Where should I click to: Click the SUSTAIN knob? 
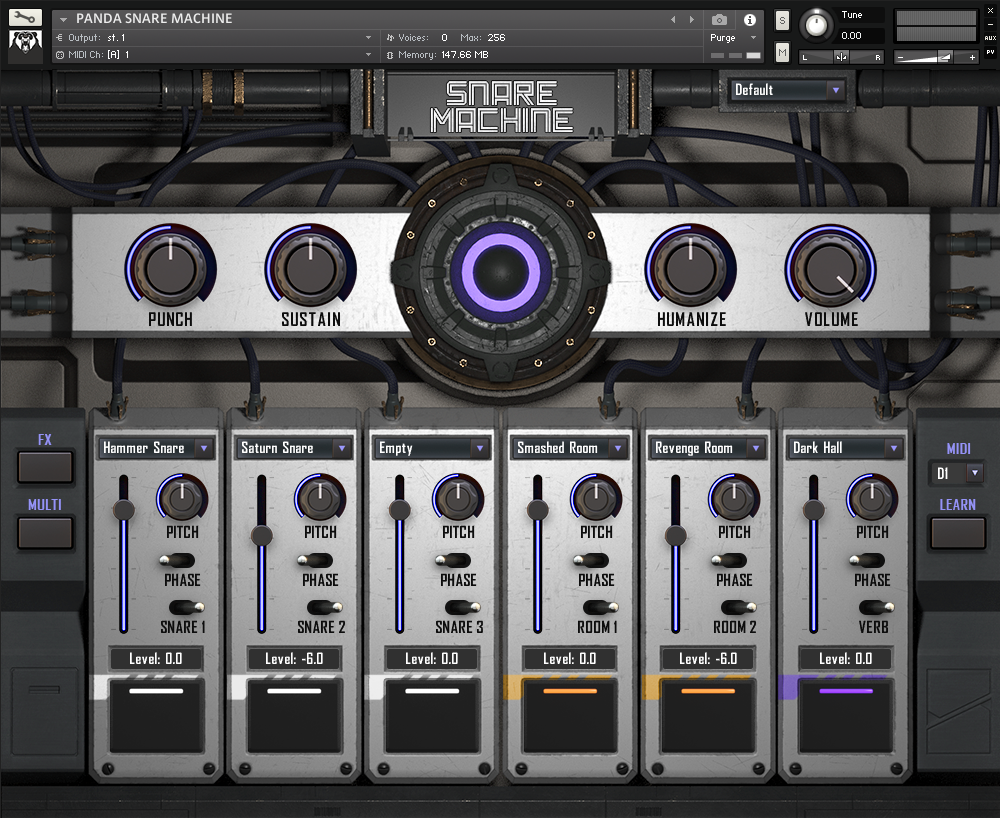[311, 268]
